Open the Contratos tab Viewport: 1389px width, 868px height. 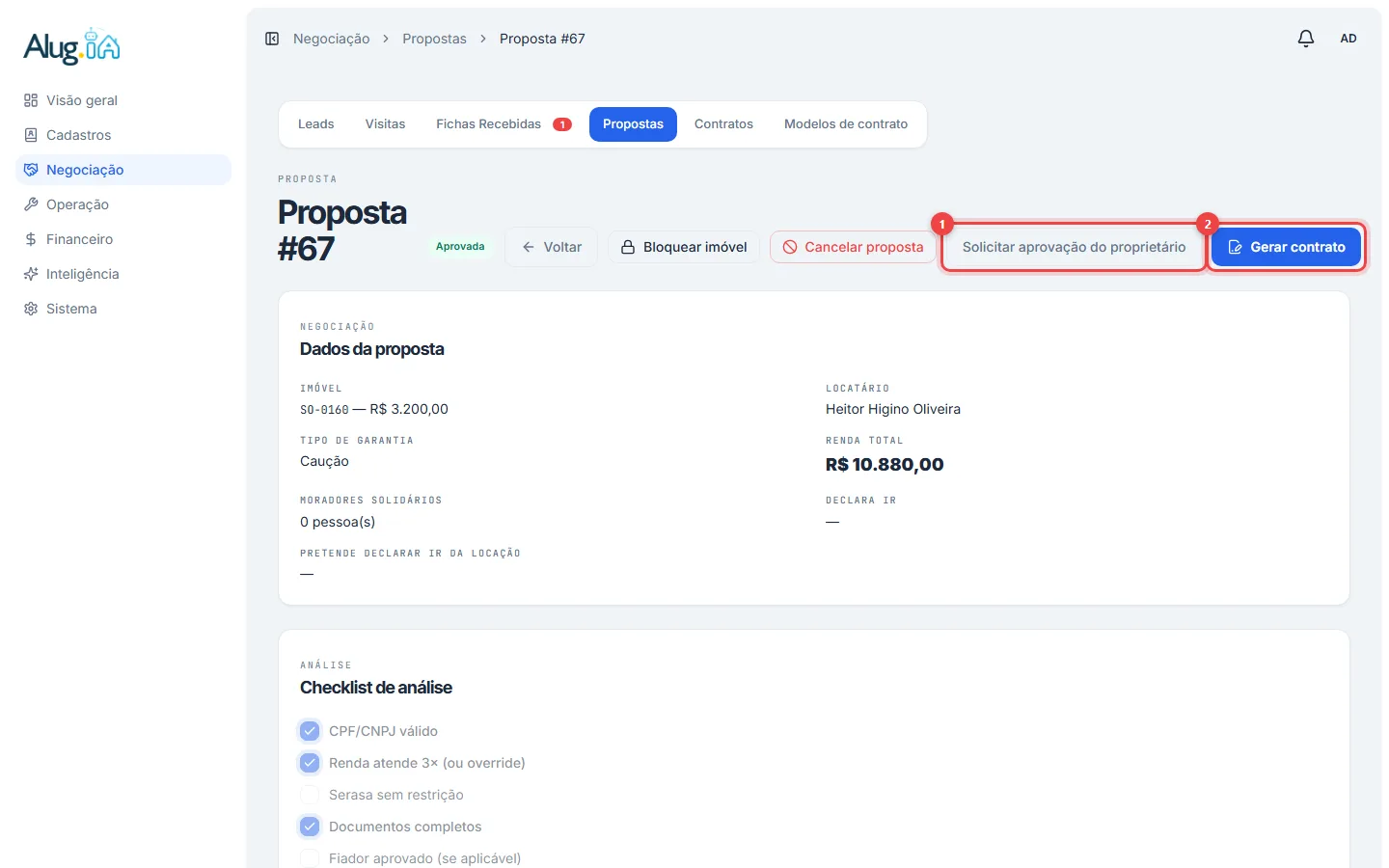click(723, 124)
